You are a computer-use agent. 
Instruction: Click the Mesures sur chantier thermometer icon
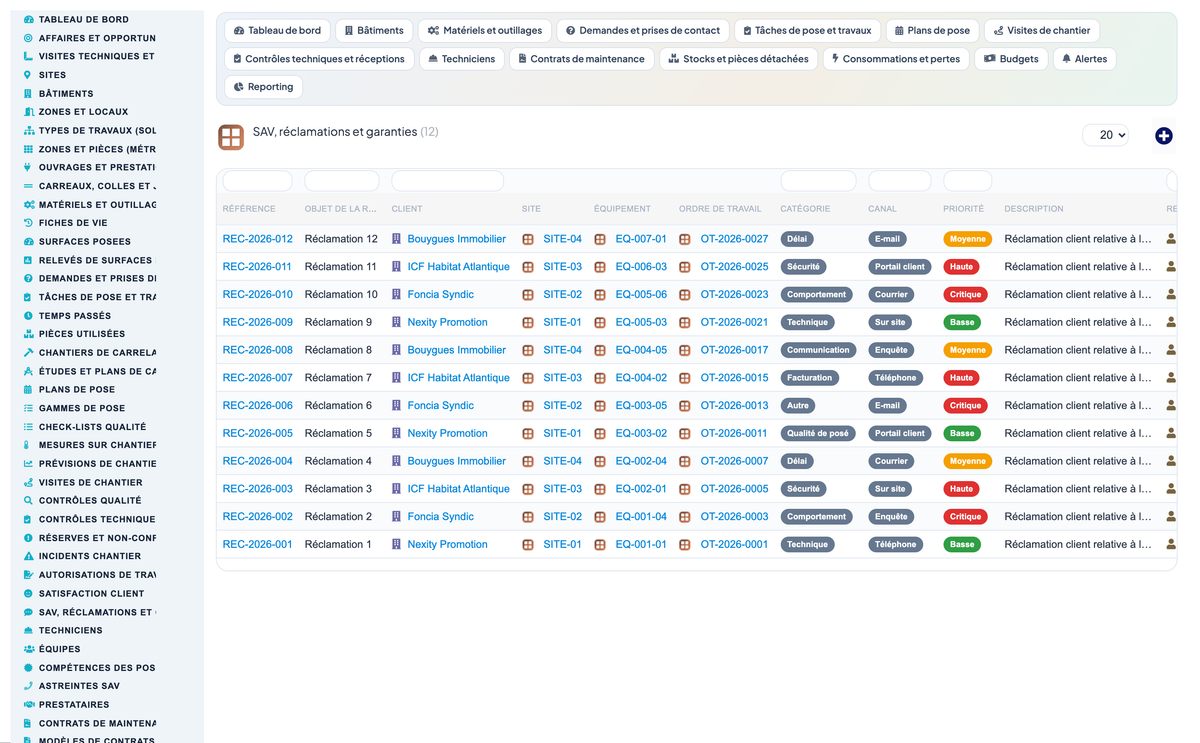(28, 445)
